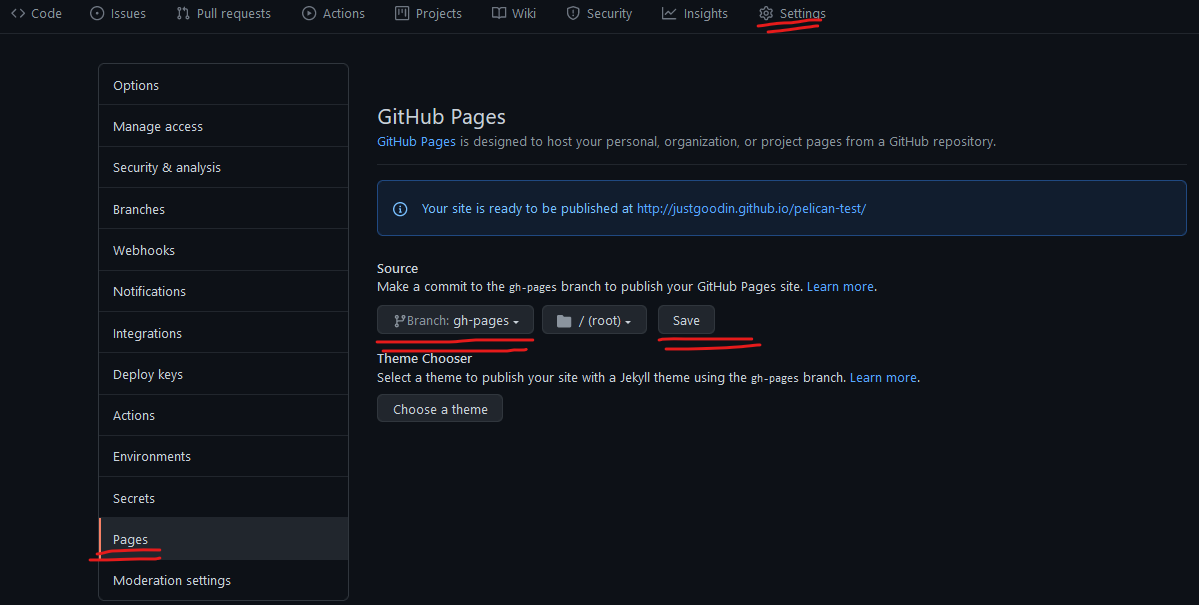Open the Branch: gh-pages dropdown
This screenshot has height=605, width=1199.
click(x=455, y=319)
